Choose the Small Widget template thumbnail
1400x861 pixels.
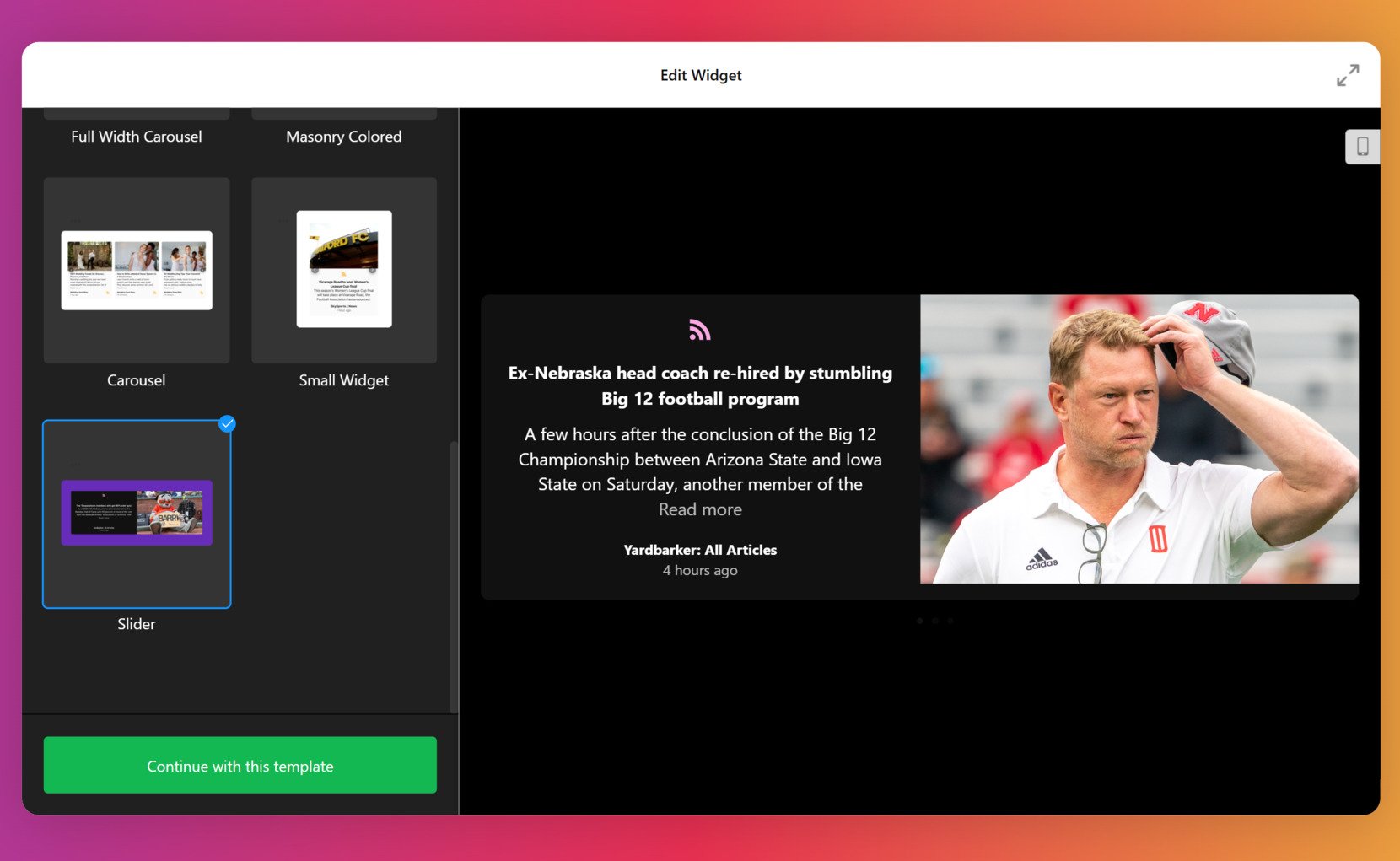tap(344, 270)
